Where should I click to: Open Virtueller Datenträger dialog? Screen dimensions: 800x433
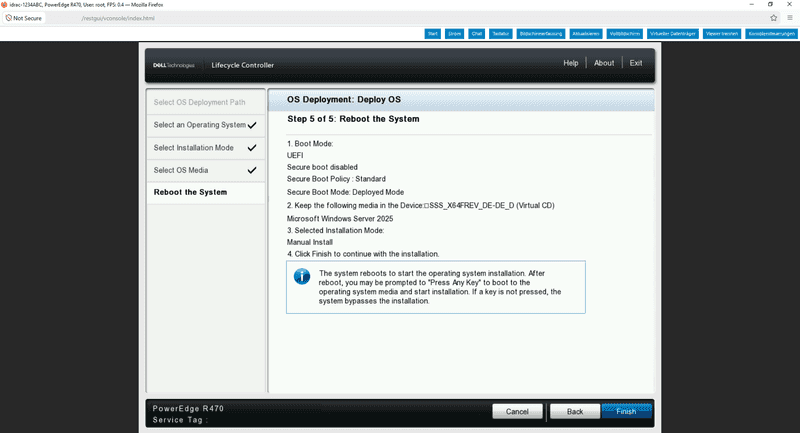tap(673, 34)
